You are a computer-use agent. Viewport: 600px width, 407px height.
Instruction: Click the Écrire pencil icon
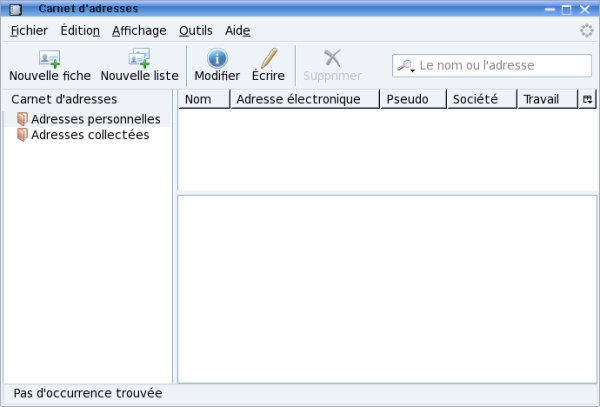click(x=268, y=58)
